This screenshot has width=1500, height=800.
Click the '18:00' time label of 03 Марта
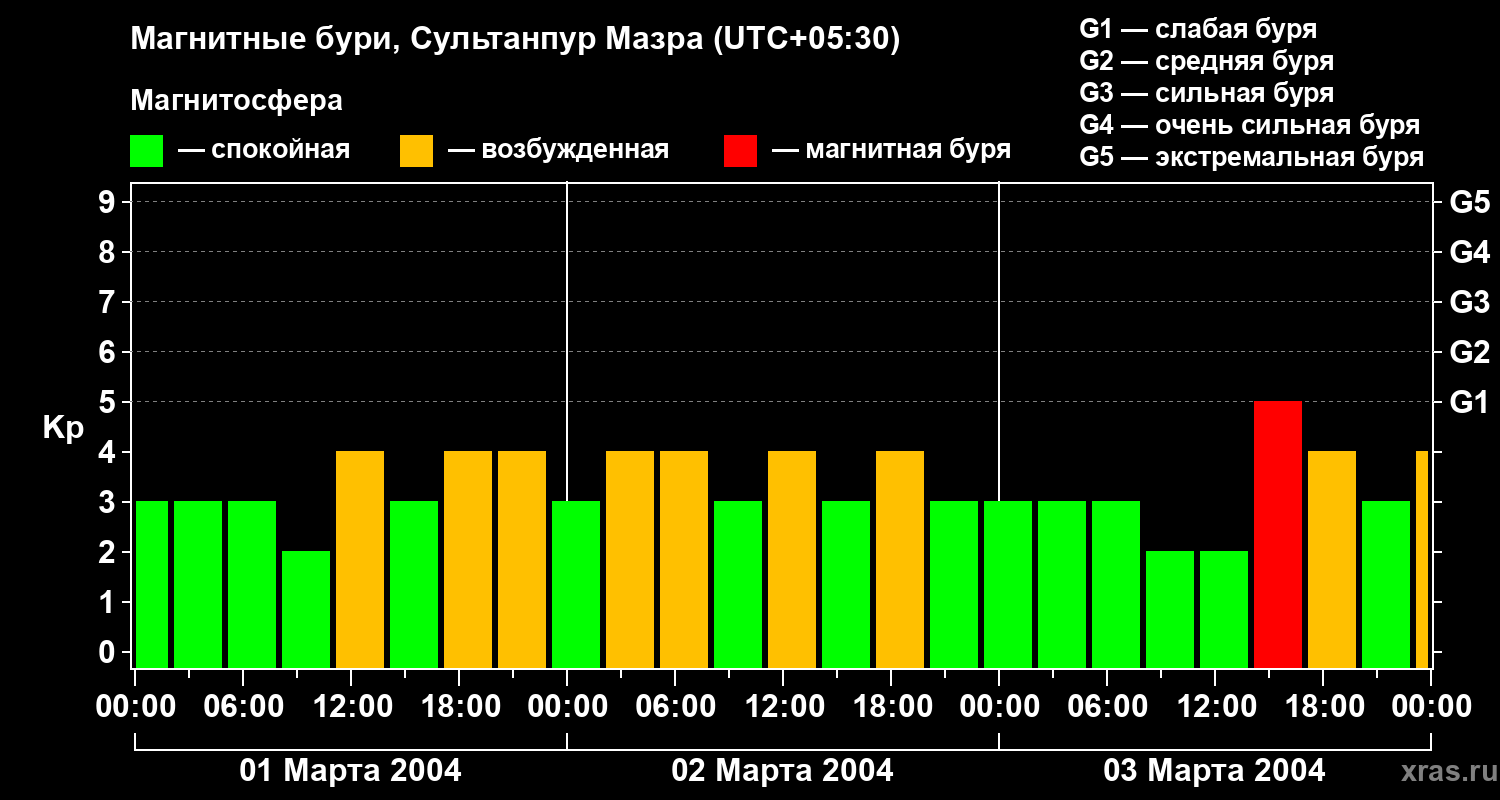(x=1323, y=707)
